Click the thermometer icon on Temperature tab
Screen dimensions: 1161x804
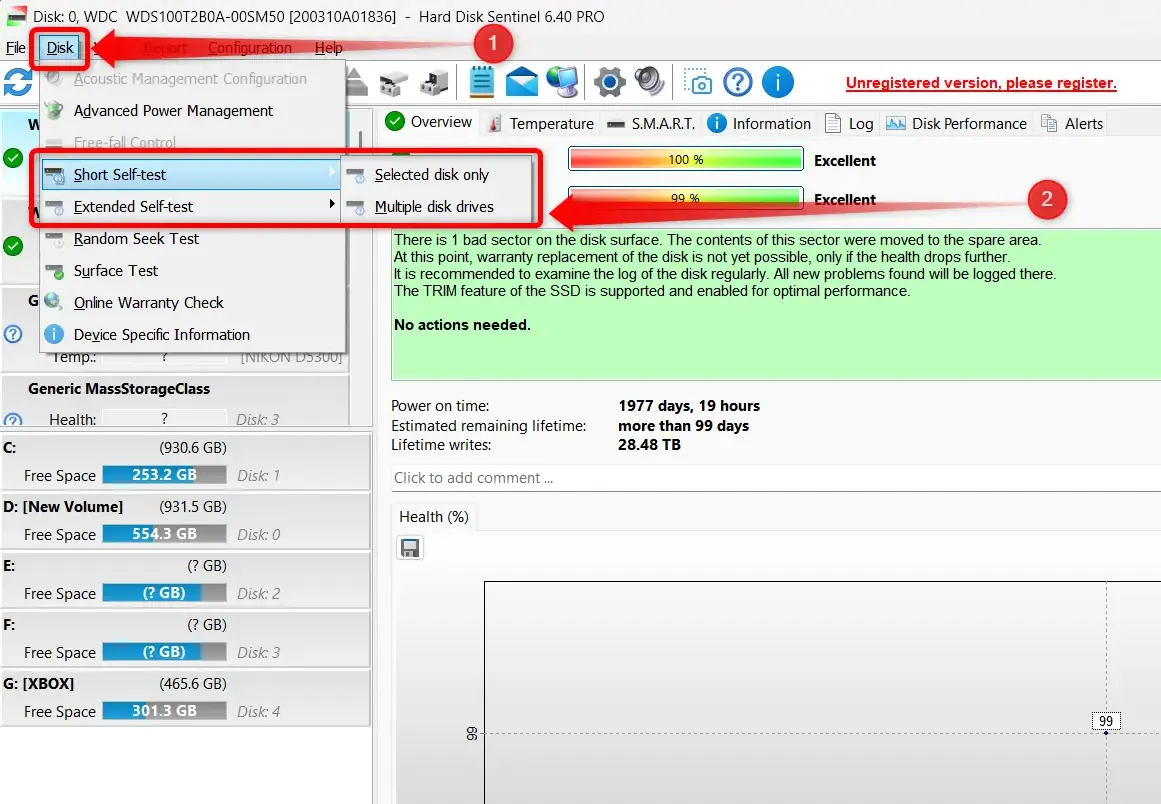(495, 124)
